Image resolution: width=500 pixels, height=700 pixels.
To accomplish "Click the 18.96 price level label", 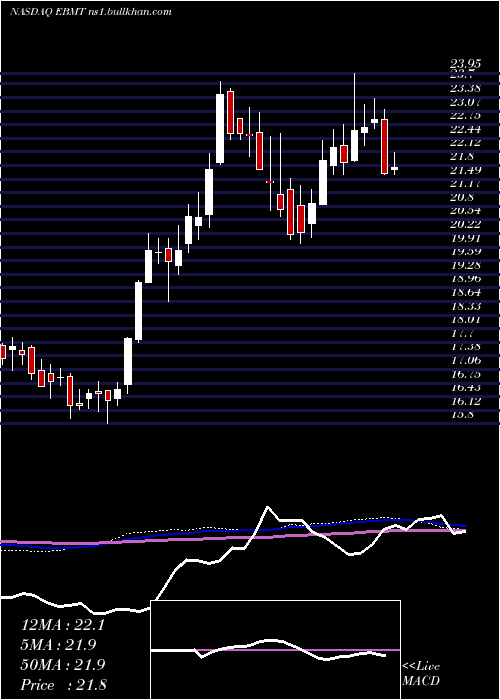I will pos(468,279).
